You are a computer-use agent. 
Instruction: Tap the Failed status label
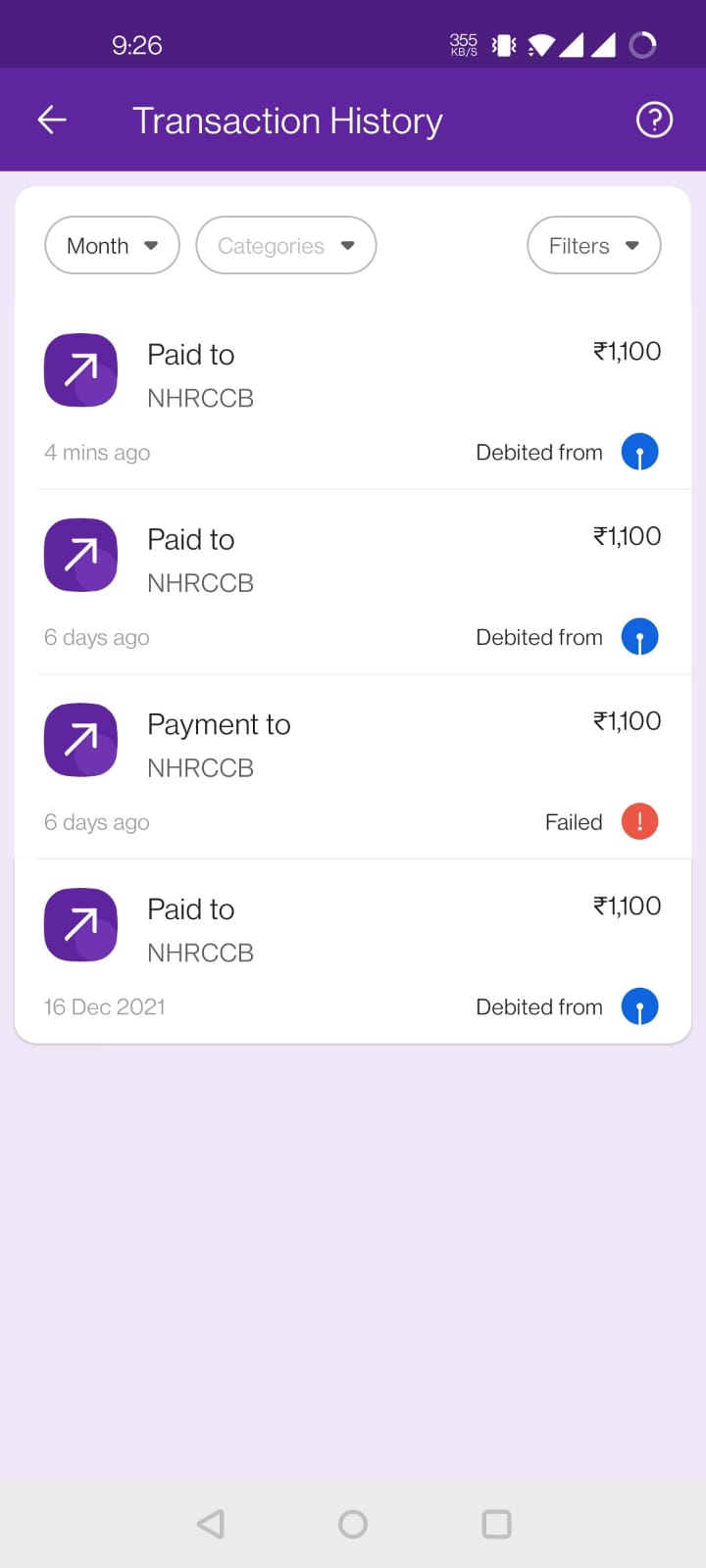574,822
